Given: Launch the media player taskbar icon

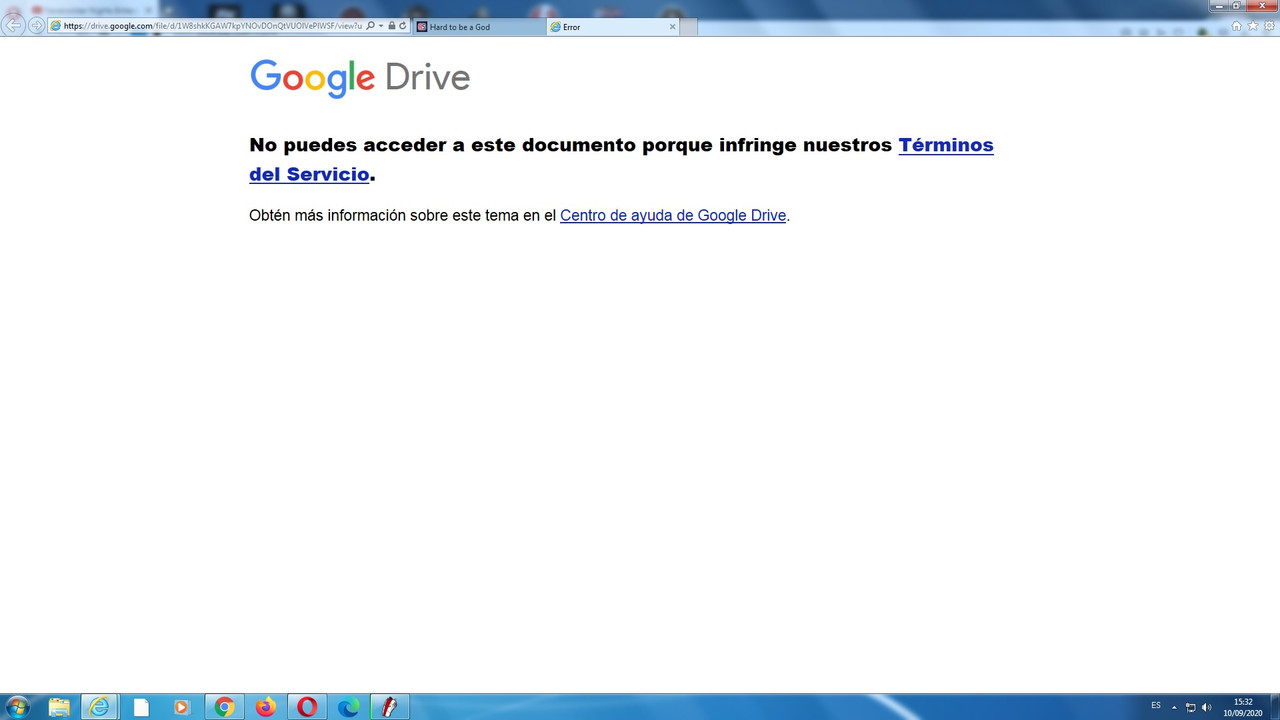Looking at the screenshot, I should coord(182,707).
